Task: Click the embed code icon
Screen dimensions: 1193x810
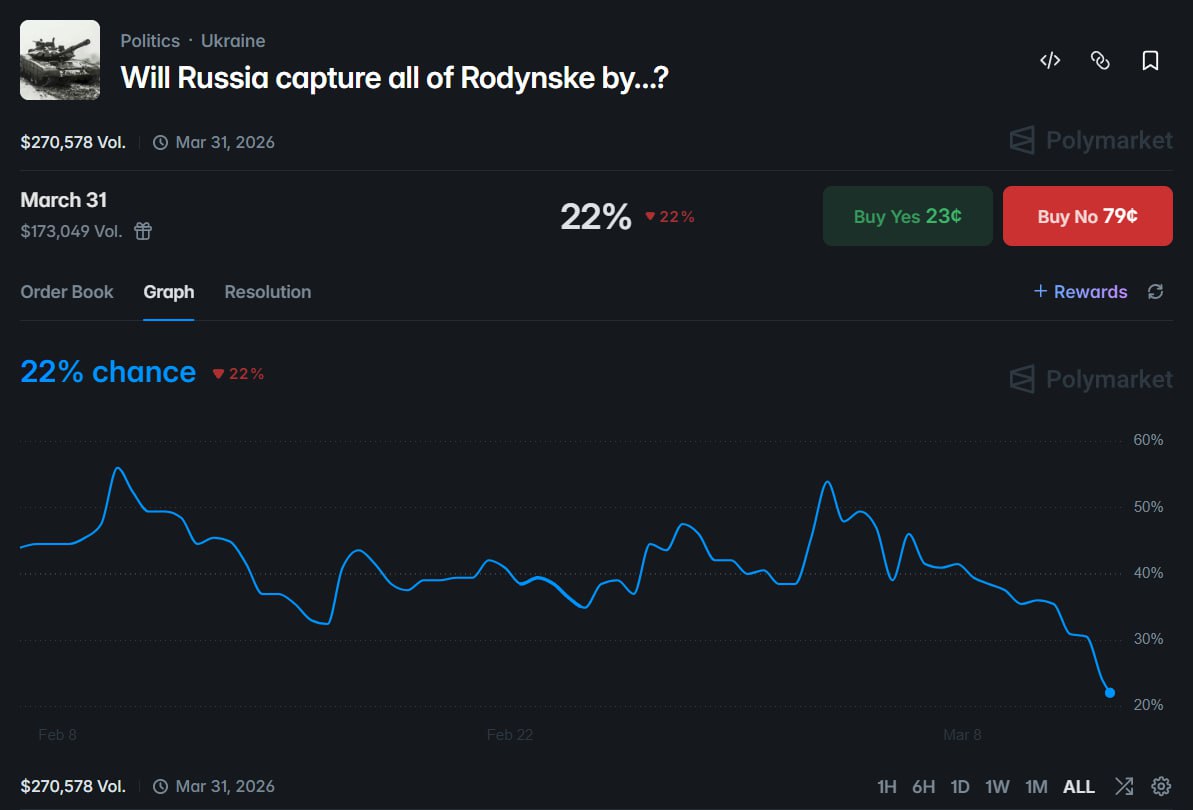Action: pyautogui.click(x=1049, y=60)
